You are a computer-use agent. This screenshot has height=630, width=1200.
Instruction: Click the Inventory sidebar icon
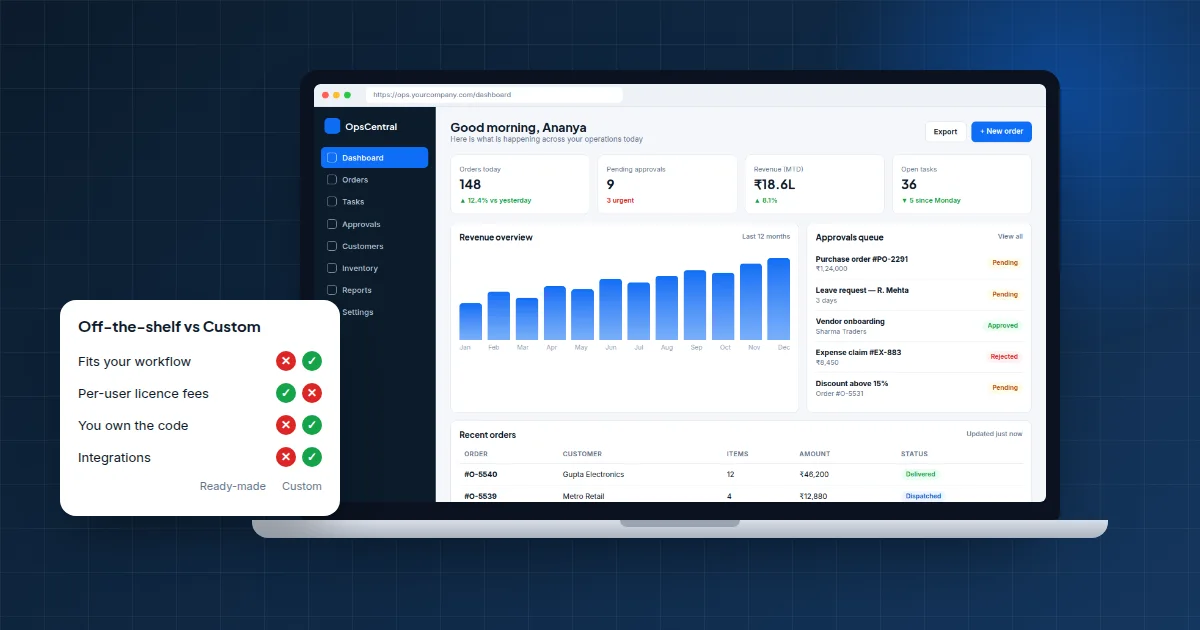tap(332, 268)
